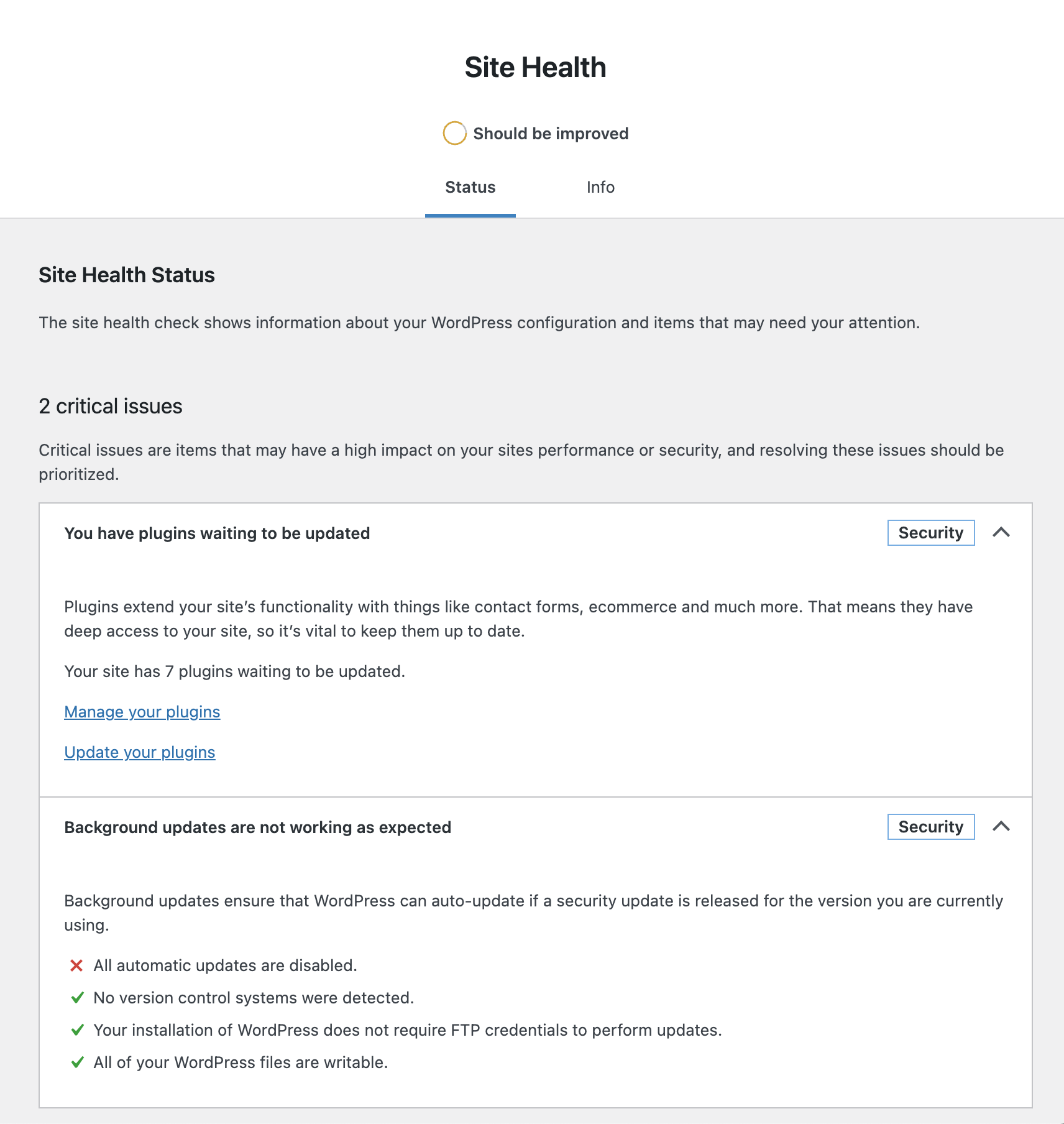This screenshot has width=1064, height=1124.
Task: Click green checkmark beside WordPress files writable
Action: click(x=77, y=1062)
